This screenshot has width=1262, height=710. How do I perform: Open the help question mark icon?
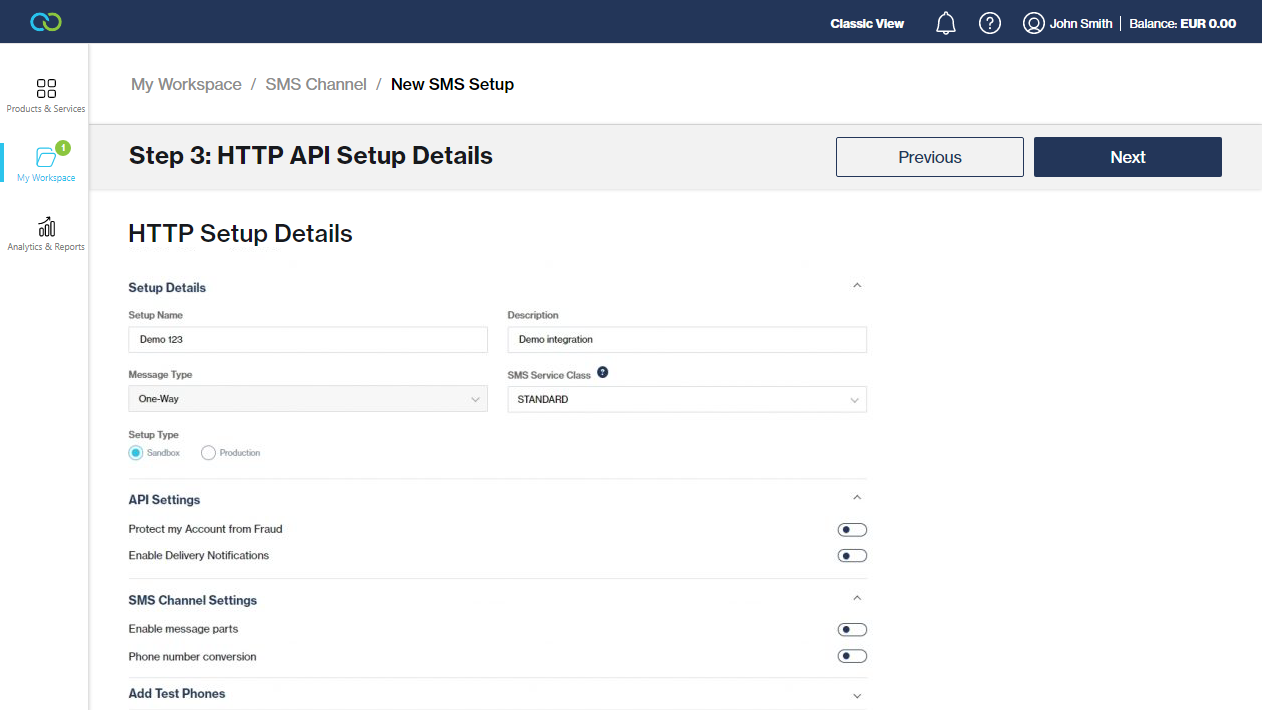990,23
